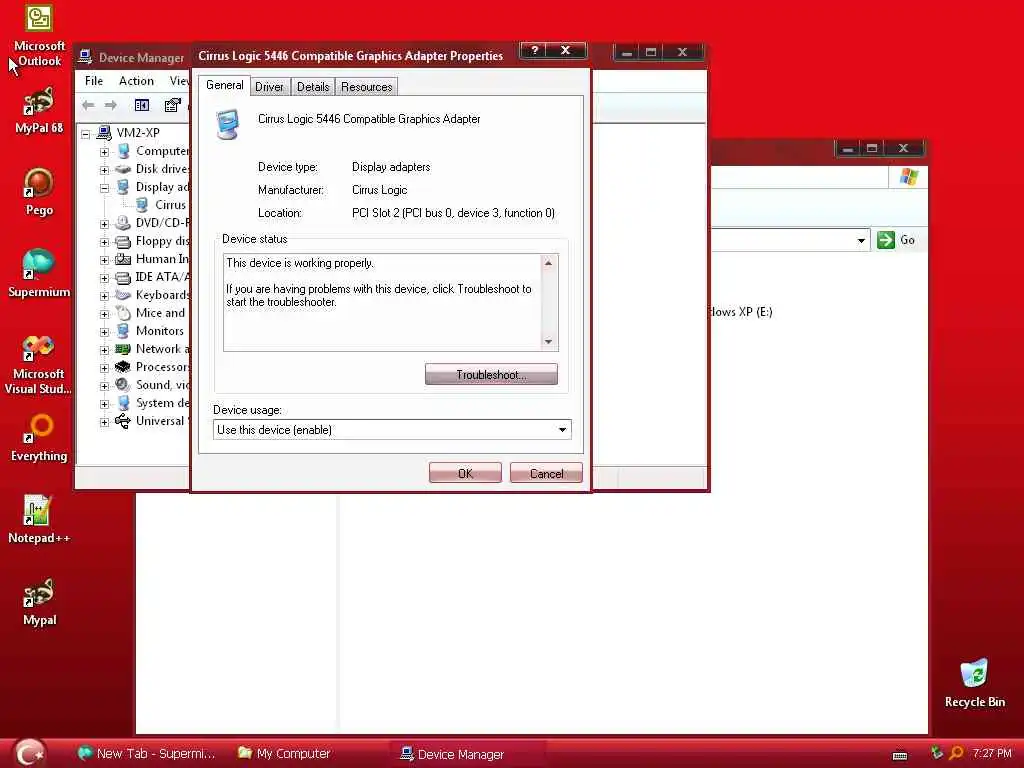Click the graphics adapter device icon in Properties
The image size is (1024, 768).
click(228, 124)
